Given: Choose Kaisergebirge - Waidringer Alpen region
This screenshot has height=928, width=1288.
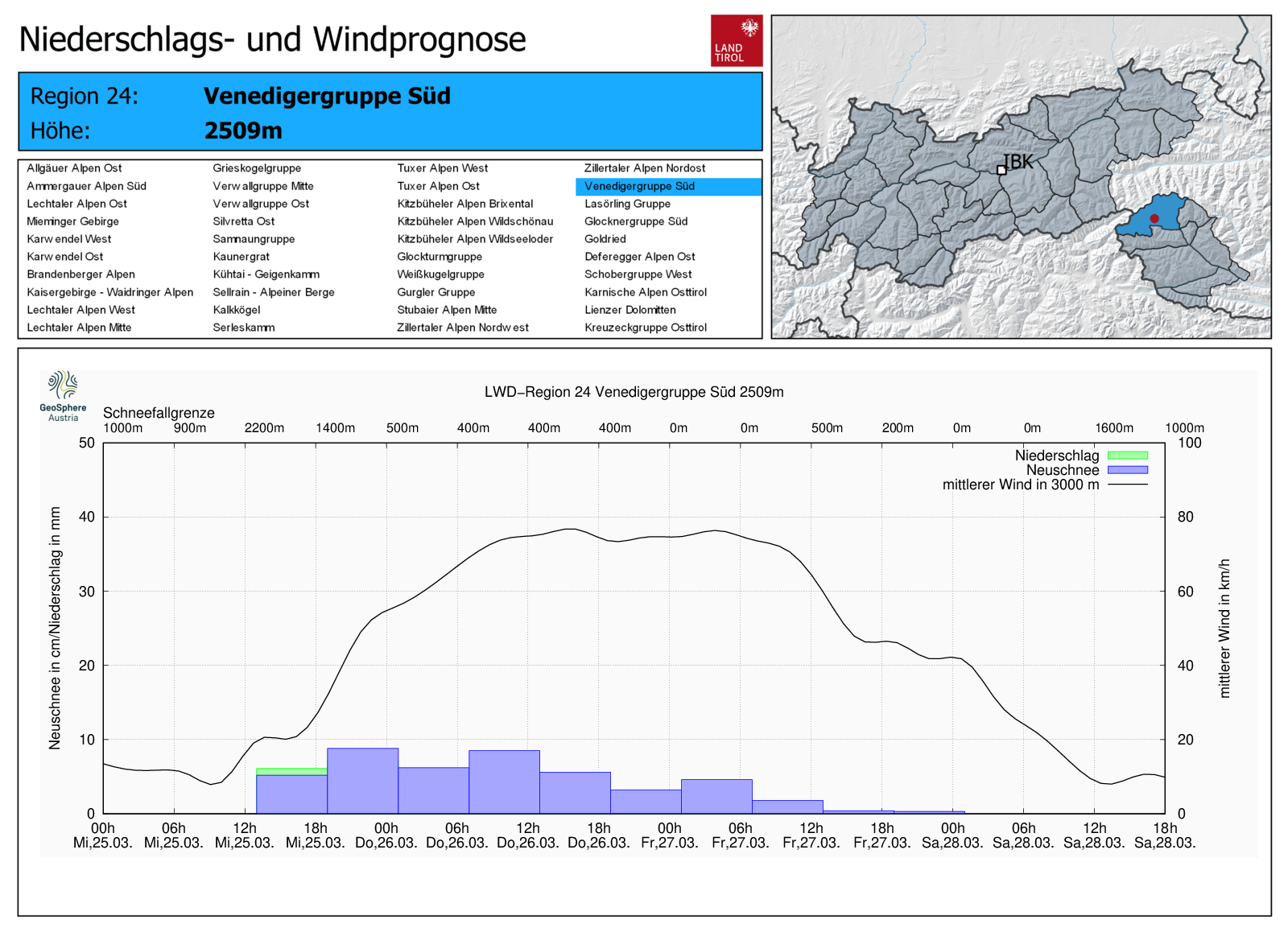Looking at the screenshot, I should 109,292.
